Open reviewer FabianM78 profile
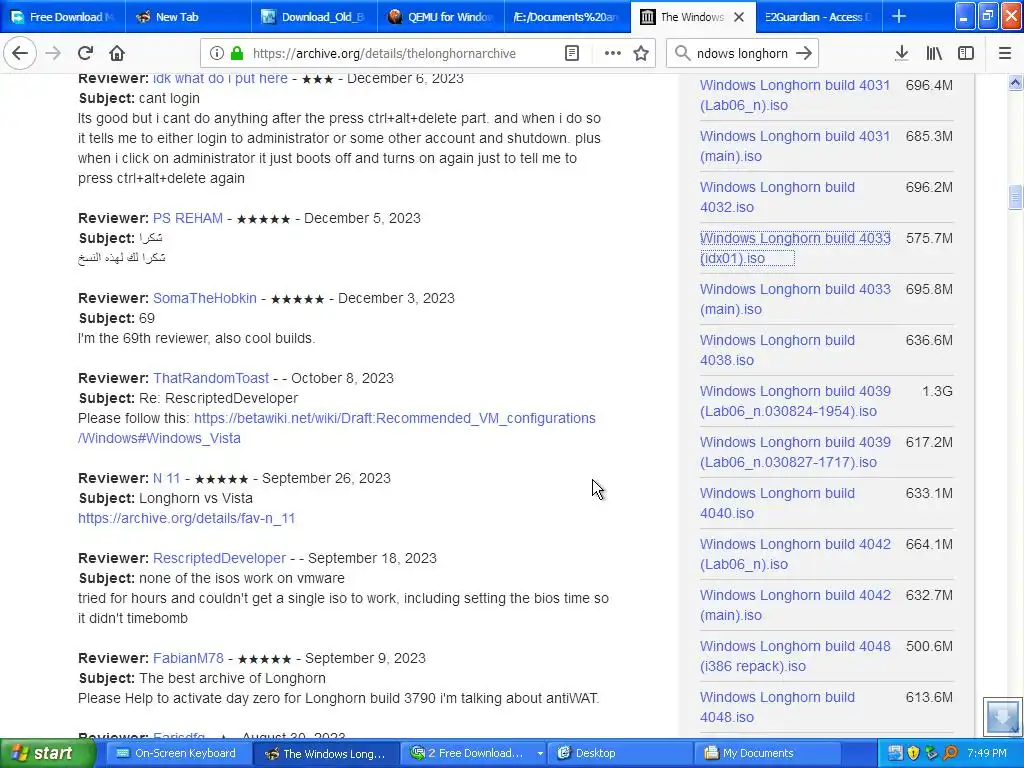 (188, 658)
